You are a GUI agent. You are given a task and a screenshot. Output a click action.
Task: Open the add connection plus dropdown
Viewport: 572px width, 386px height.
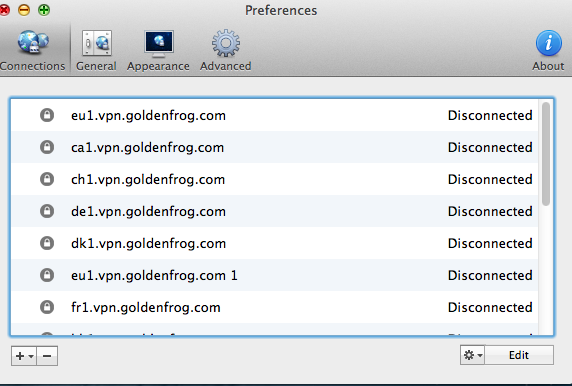24,356
